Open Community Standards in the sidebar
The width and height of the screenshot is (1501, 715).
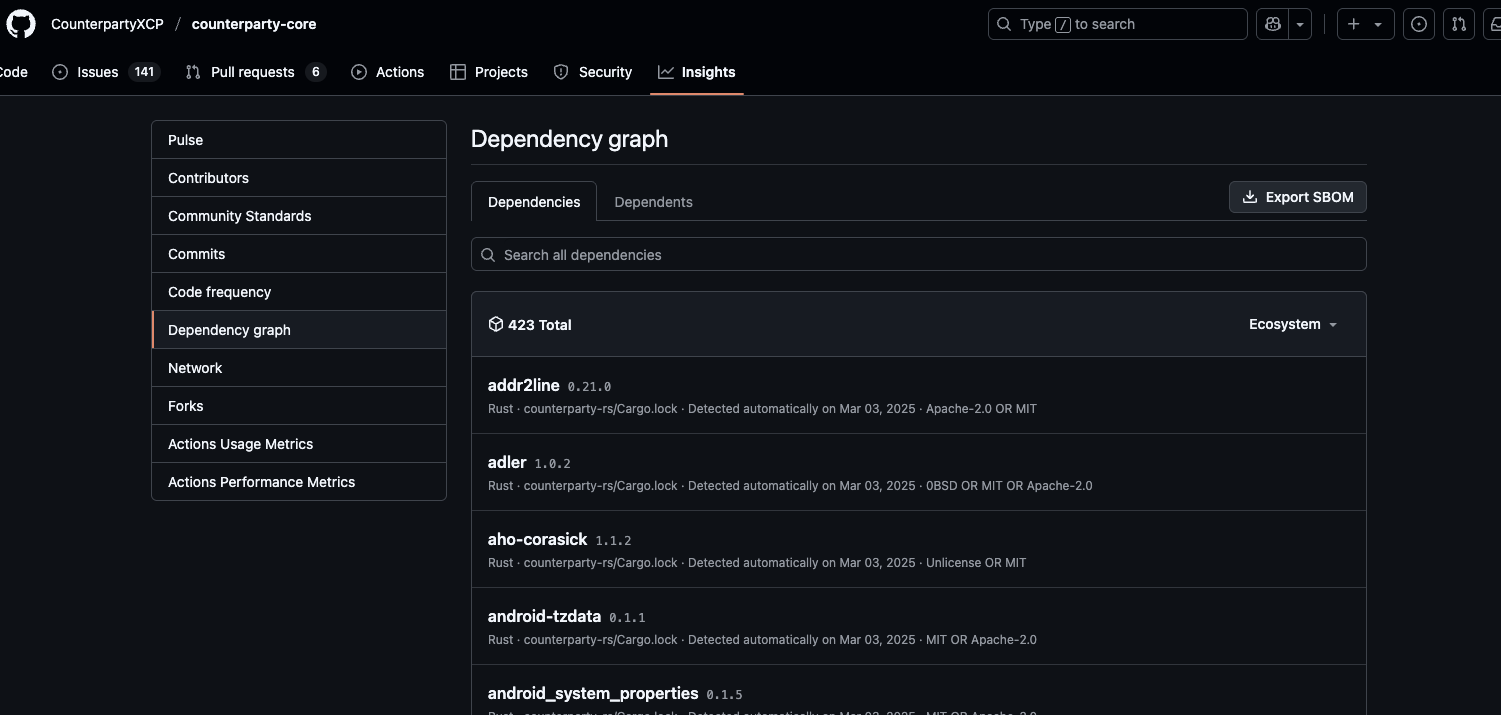(299, 216)
